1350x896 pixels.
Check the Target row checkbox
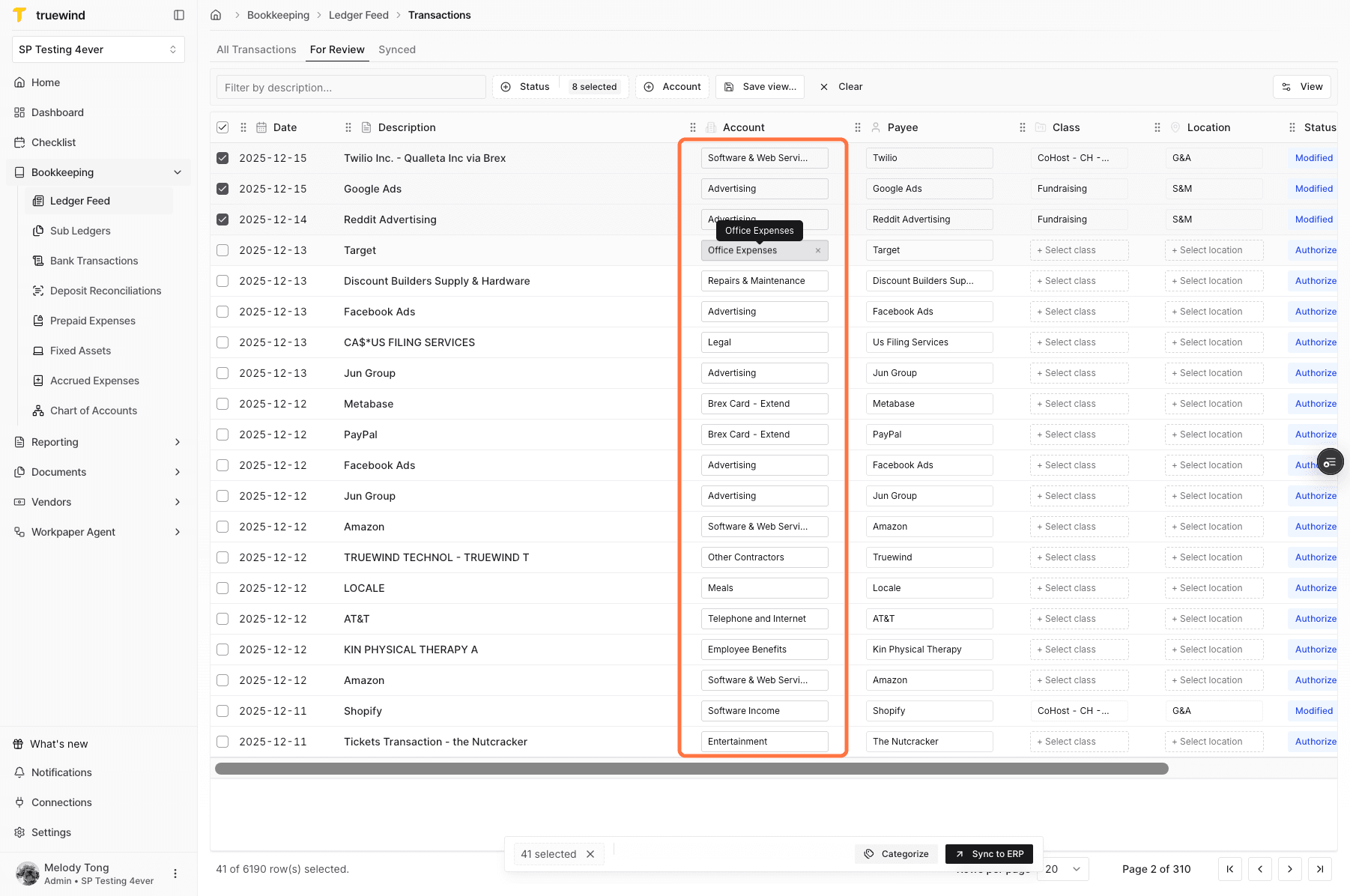223,250
